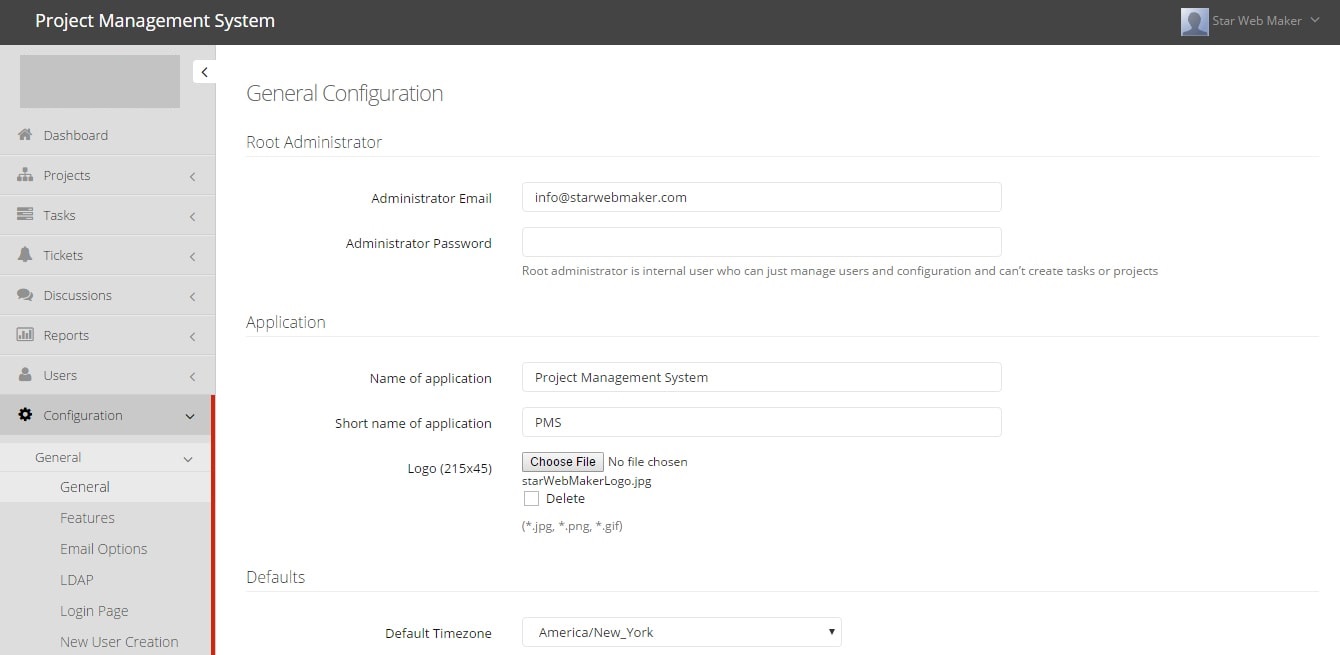The height and width of the screenshot is (655, 1340).
Task: Click the Administrator Password field
Action: coord(761,242)
